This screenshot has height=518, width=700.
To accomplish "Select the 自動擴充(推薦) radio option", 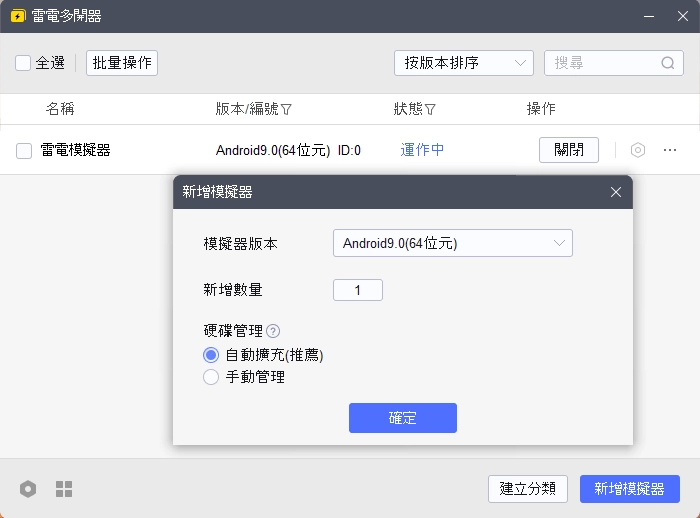I will coord(211,355).
